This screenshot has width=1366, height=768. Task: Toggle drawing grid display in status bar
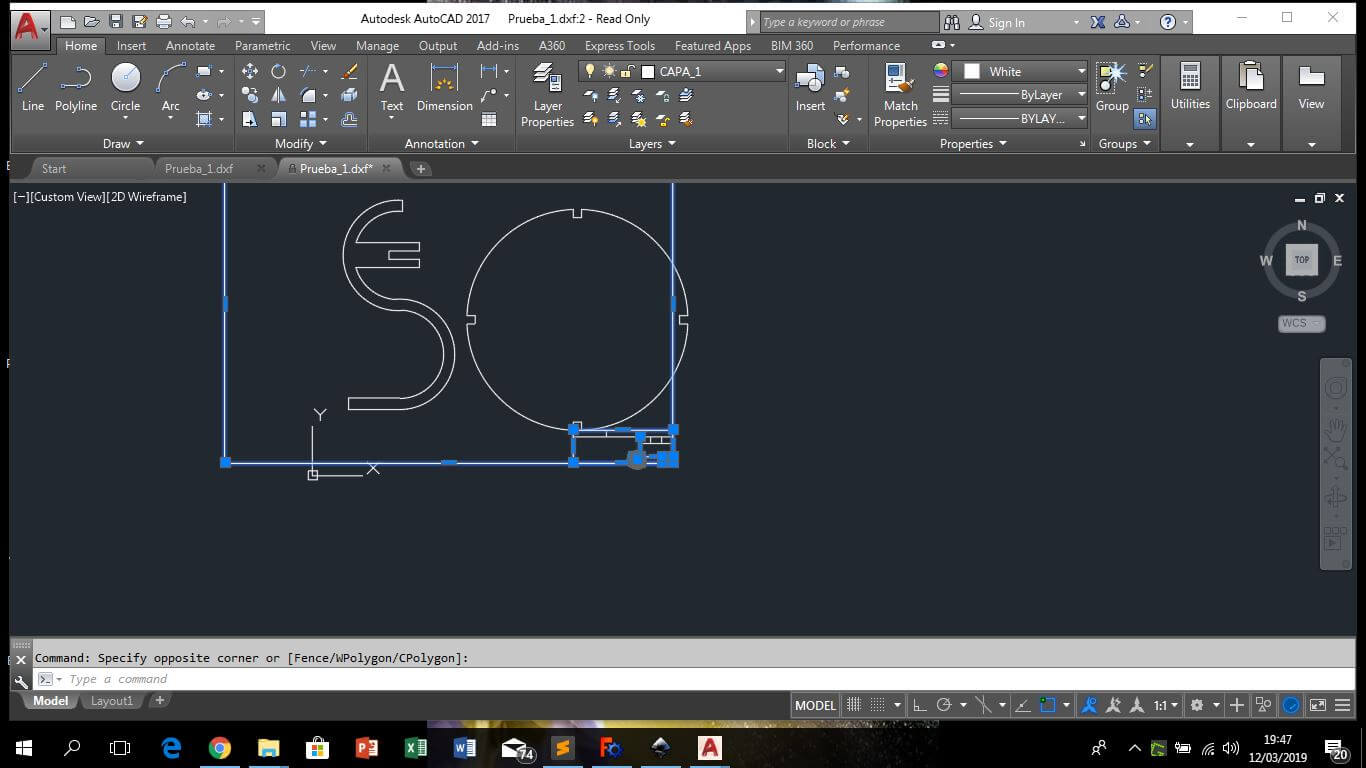853,705
